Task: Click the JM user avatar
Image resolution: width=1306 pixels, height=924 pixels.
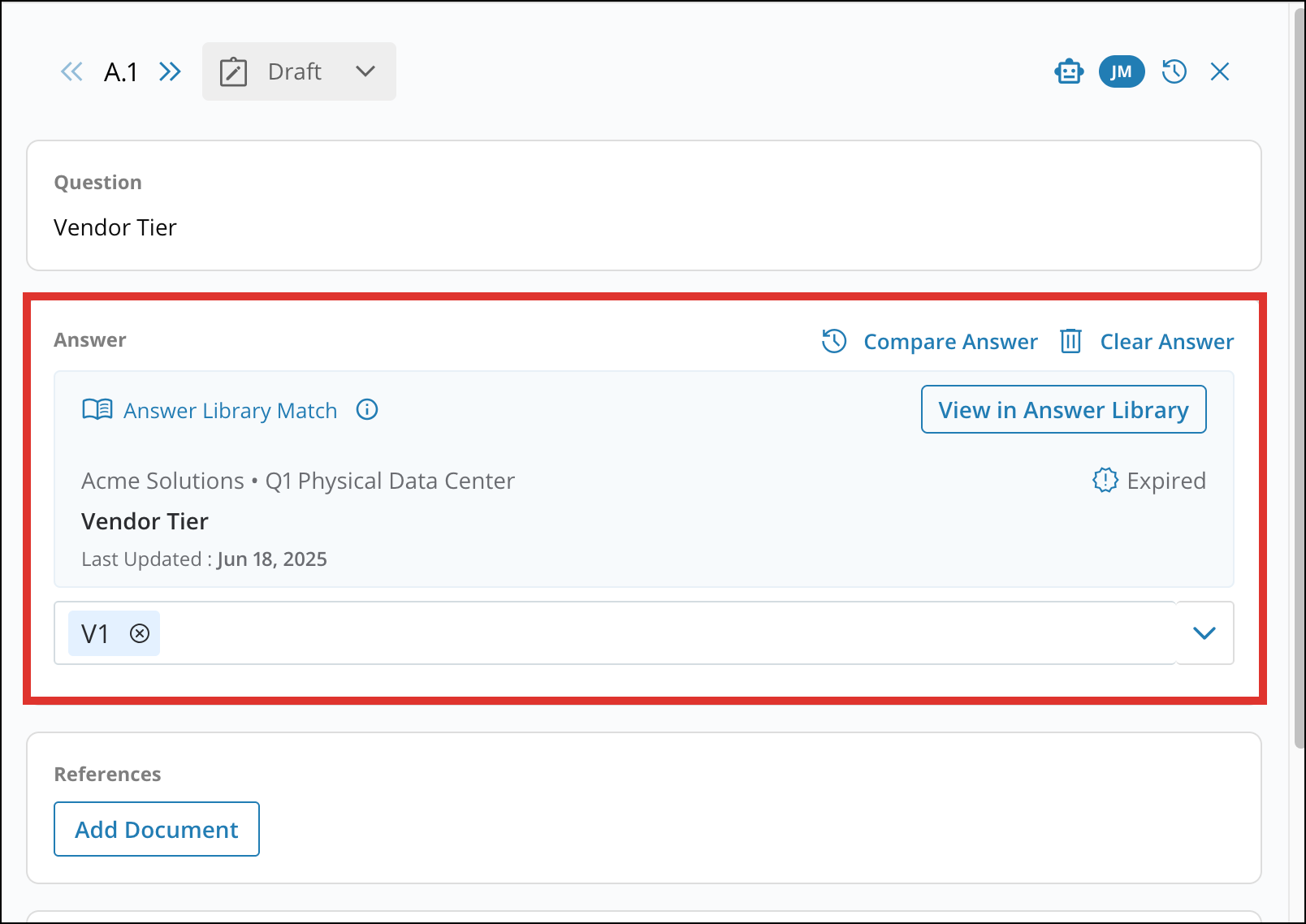Action: click(1122, 71)
